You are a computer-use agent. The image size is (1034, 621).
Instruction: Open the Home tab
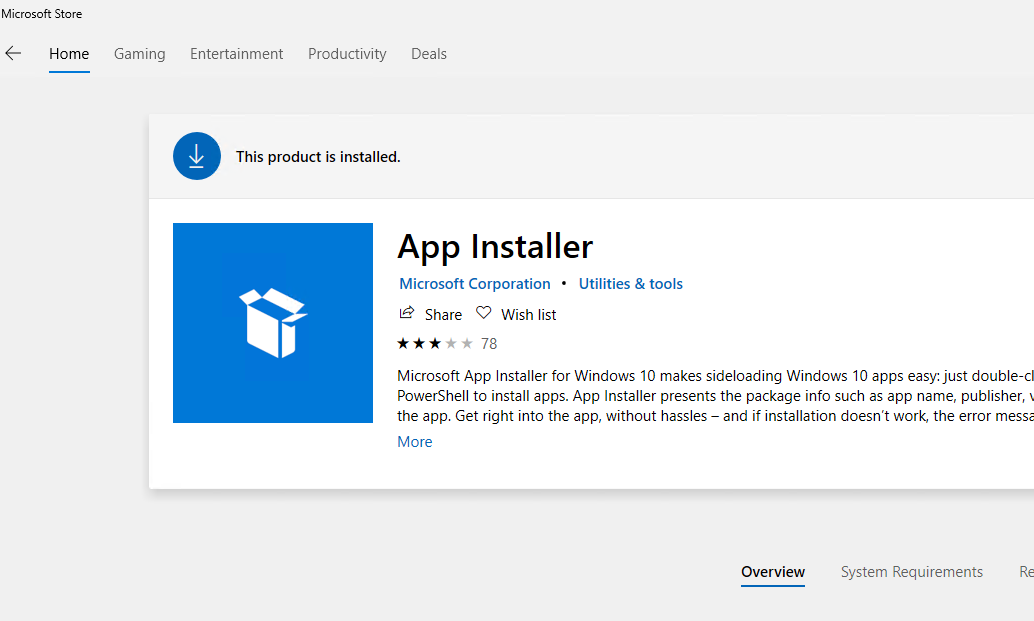tap(69, 54)
